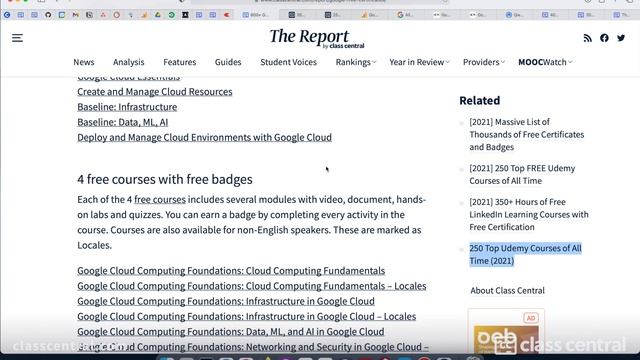
Task: Open highlighted 250 Top Udemy Courses (2021) link
Action: [x=525, y=254]
